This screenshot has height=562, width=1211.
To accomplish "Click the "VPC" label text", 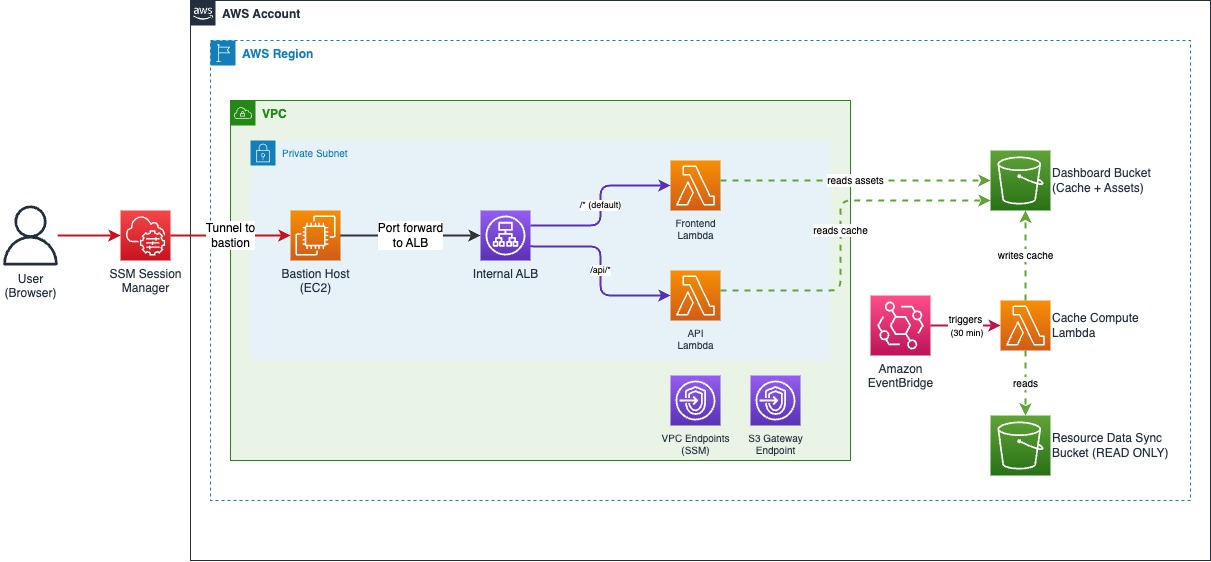I will pyautogui.click(x=274, y=114).
